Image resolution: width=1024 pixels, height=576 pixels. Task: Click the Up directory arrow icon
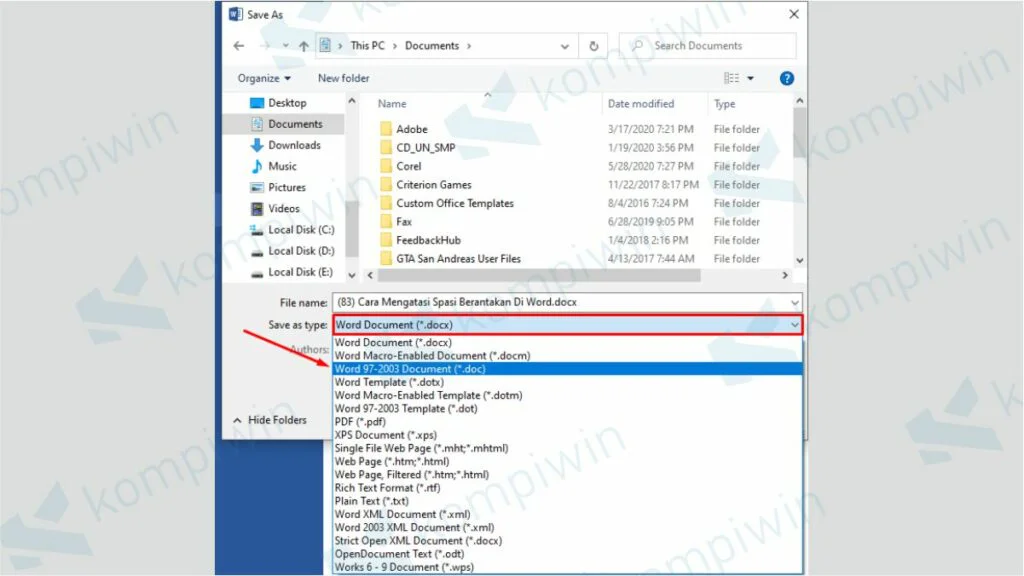point(303,46)
